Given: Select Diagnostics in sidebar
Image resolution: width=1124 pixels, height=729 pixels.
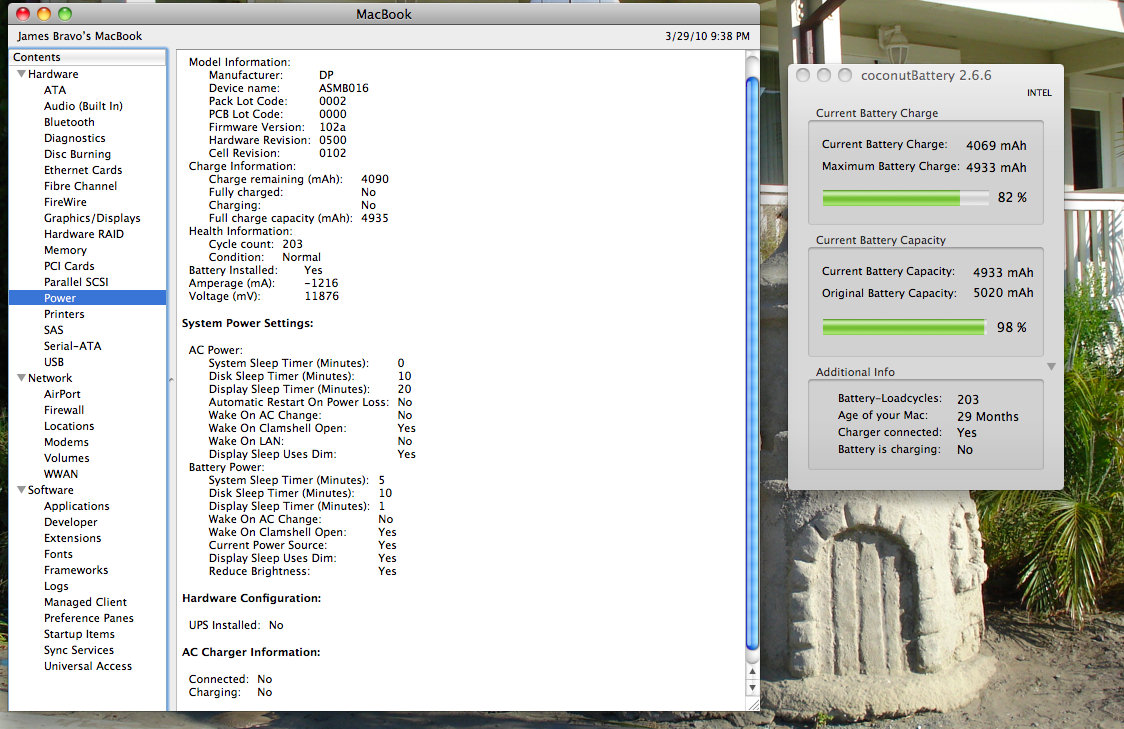Looking at the screenshot, I should 75,138.
